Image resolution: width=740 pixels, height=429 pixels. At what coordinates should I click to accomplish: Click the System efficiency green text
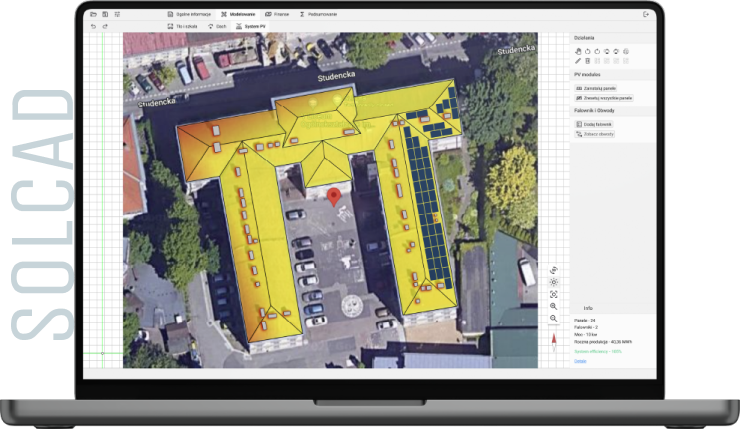[x=598, y=352]
